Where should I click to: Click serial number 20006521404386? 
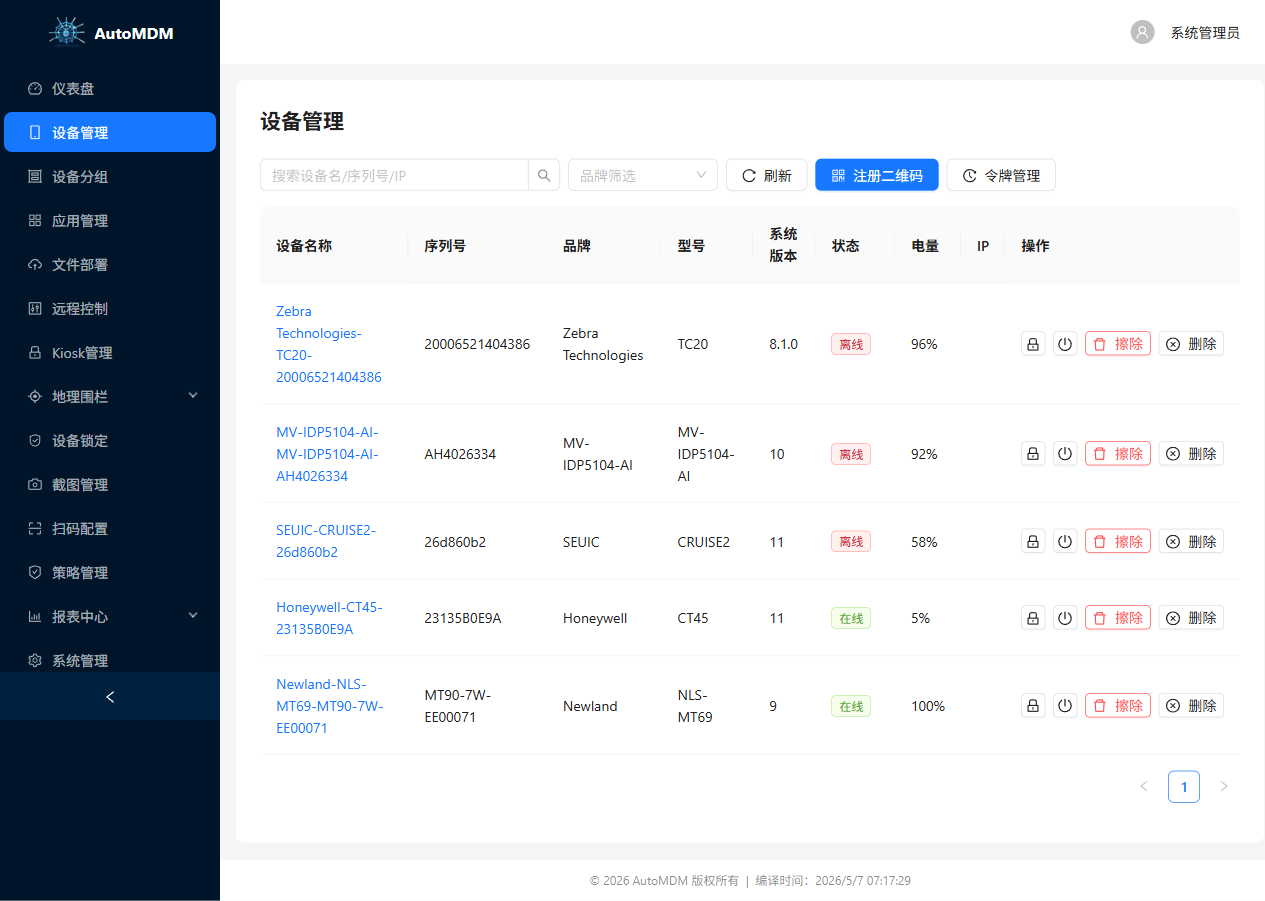click(477, 344)
